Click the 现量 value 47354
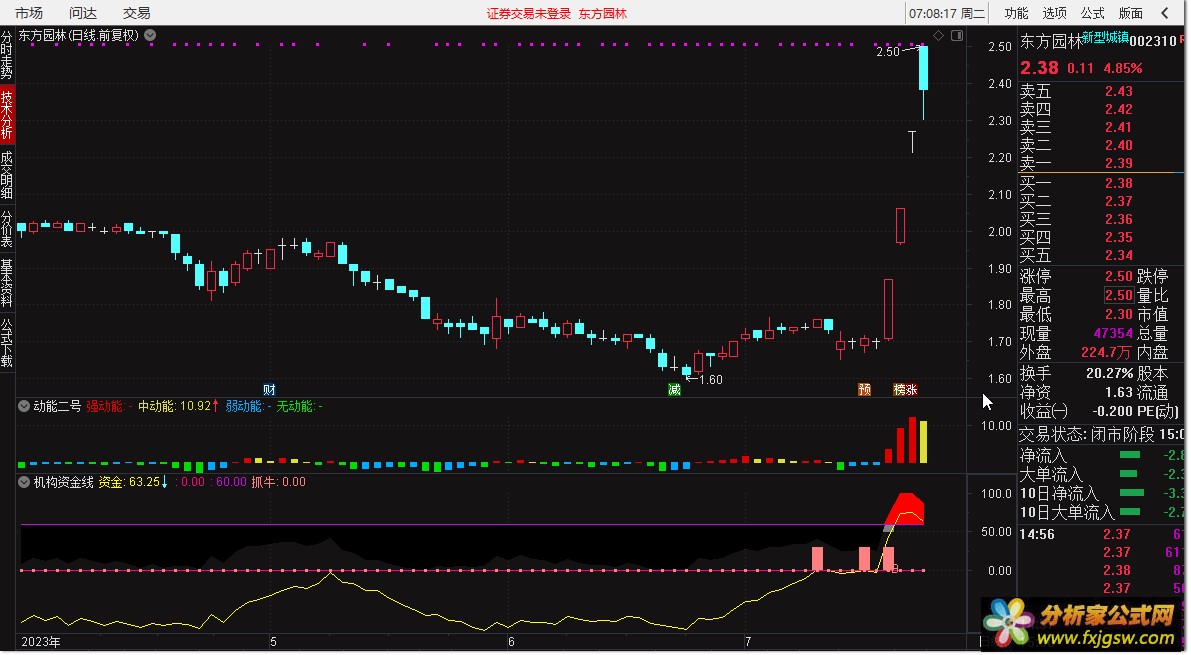1191x655 pixels. 1113,333
